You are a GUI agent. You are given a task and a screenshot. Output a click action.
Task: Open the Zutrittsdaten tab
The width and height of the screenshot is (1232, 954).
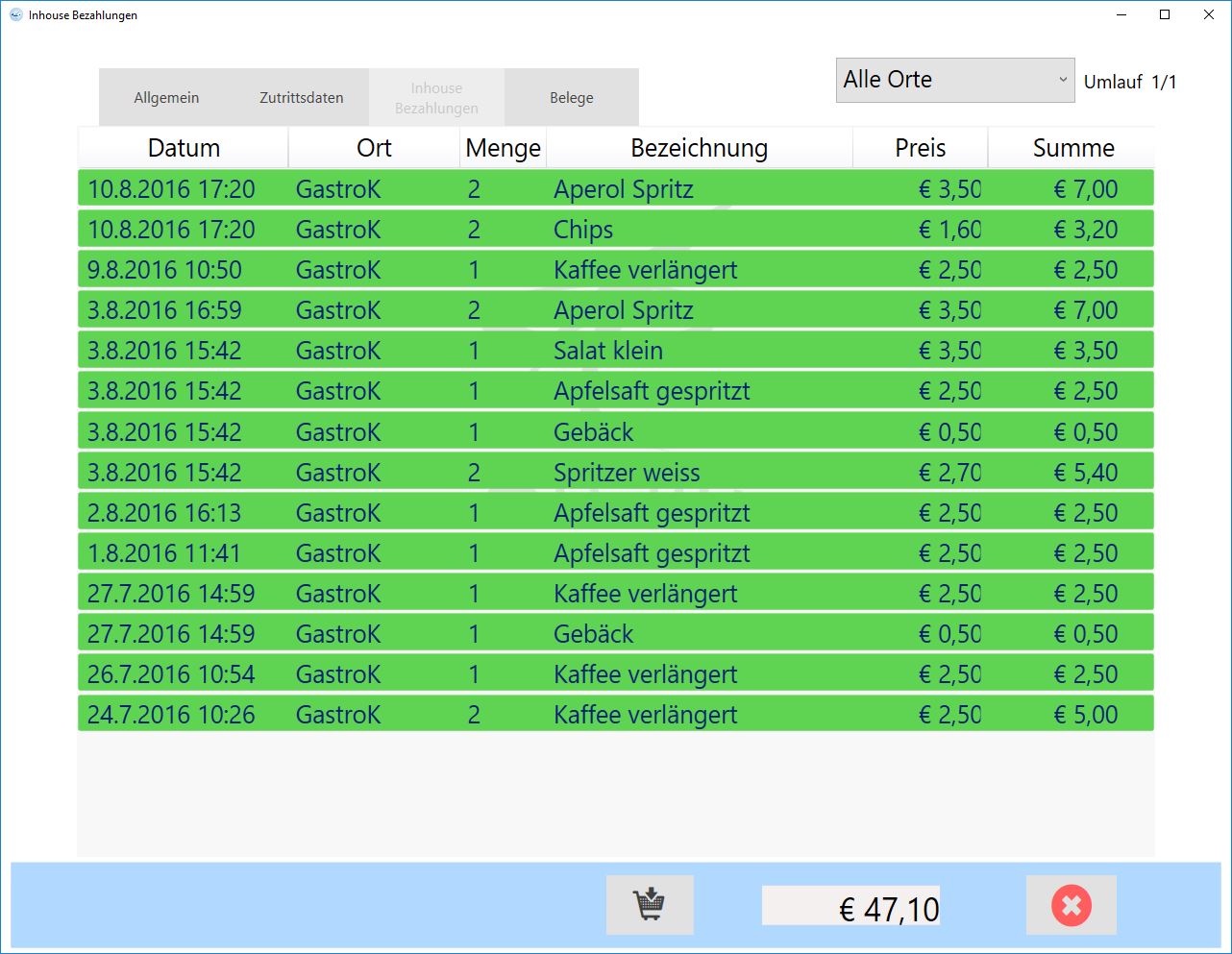301,98
